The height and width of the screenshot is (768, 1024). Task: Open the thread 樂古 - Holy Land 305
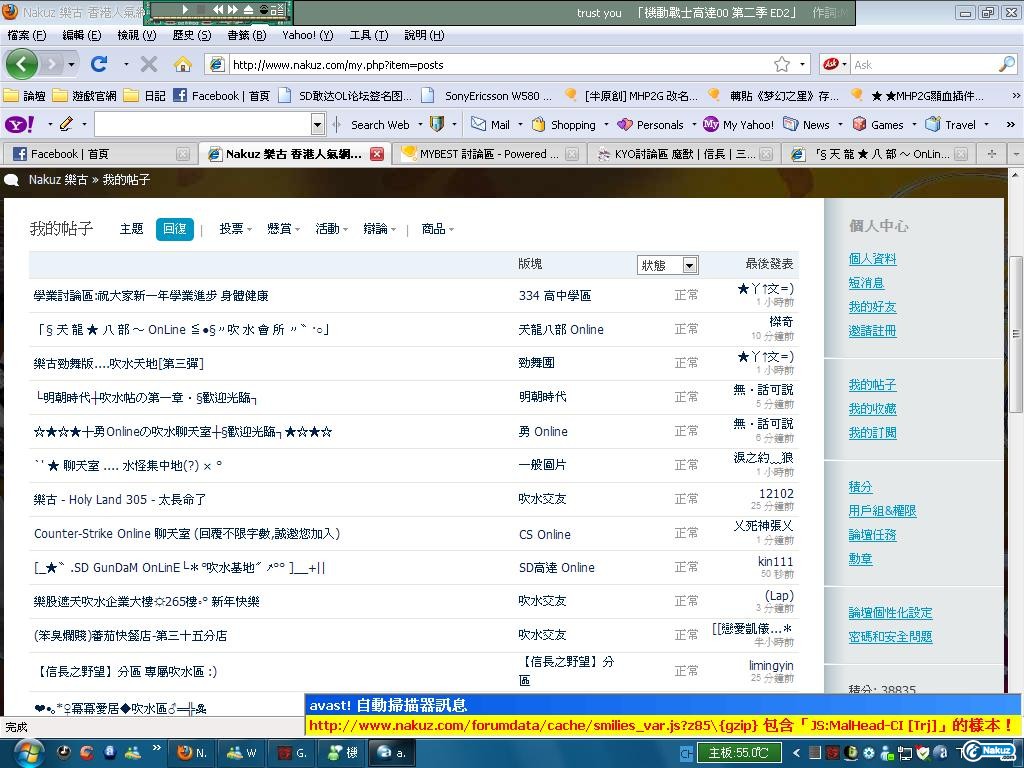[119, 499]
